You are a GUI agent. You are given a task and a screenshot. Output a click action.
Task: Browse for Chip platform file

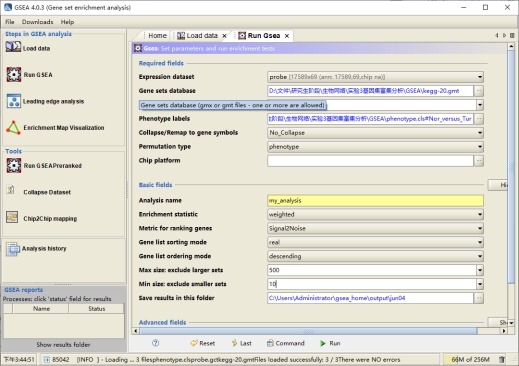(479, 161)
